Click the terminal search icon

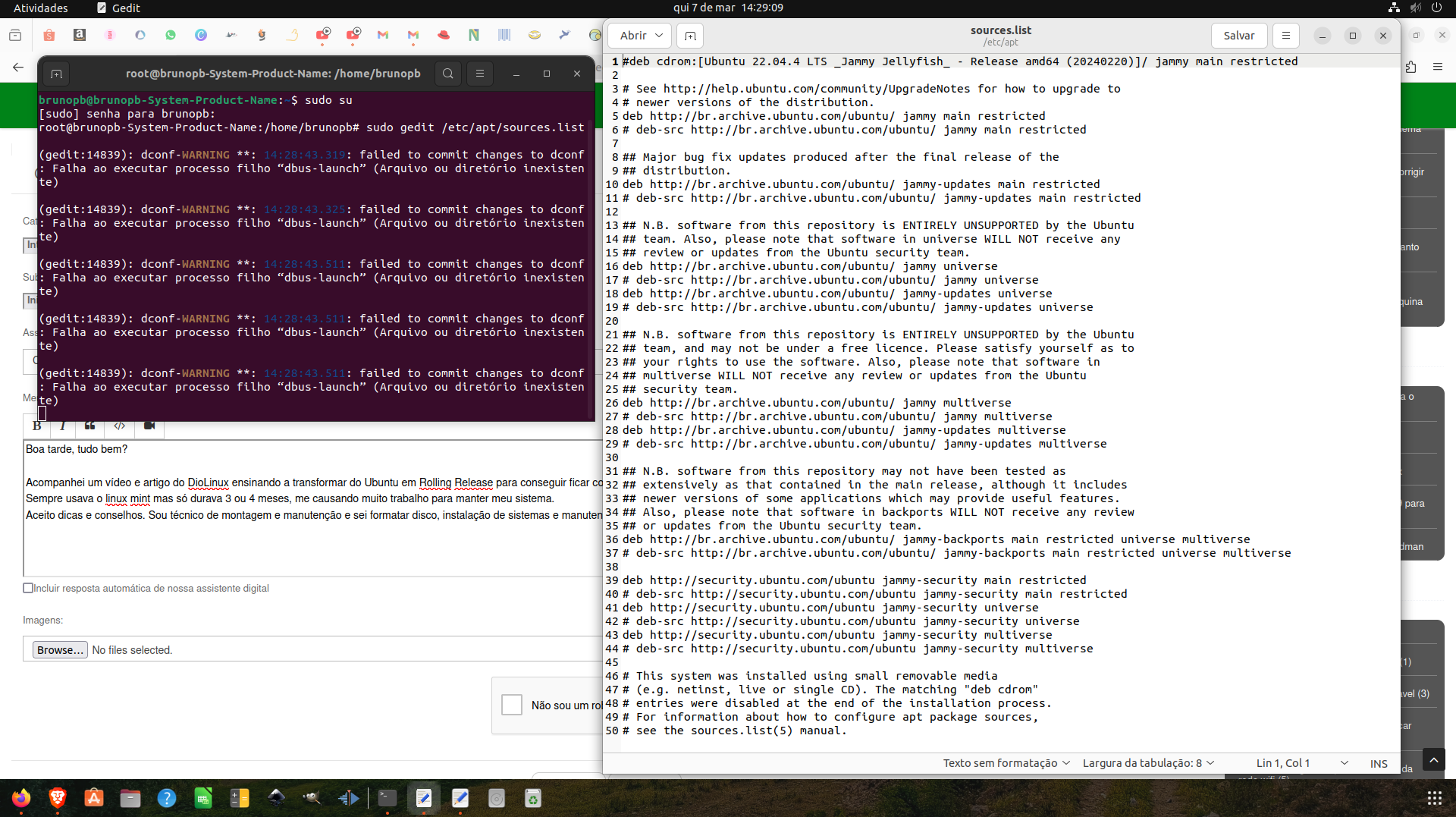[448, 74]
